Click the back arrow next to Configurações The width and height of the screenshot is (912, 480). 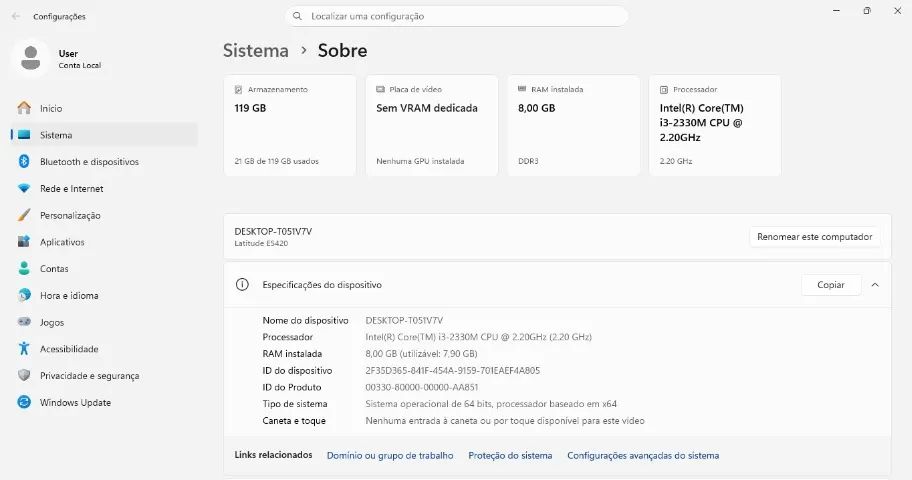point(16,16)
